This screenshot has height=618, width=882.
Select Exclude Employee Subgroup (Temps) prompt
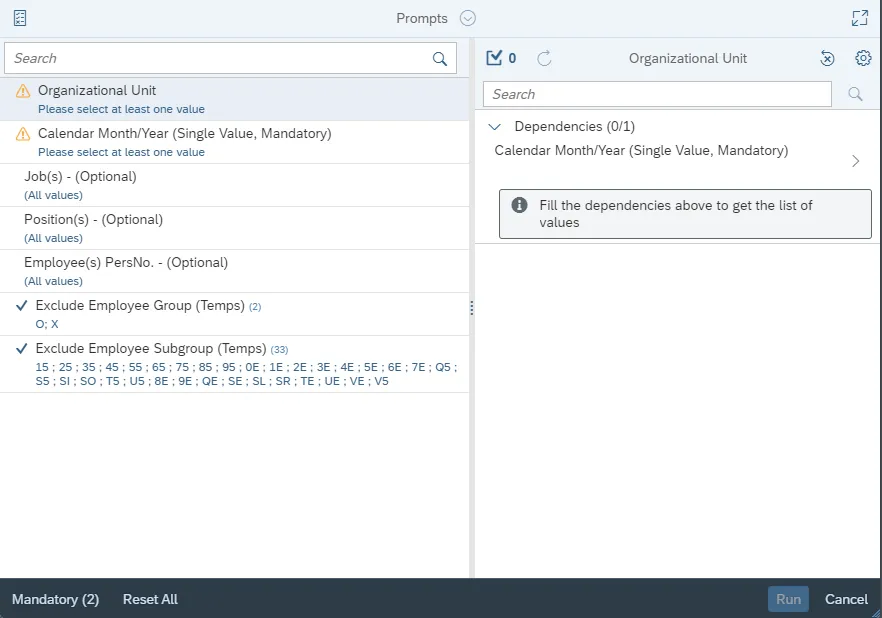(x=150, y=349)
